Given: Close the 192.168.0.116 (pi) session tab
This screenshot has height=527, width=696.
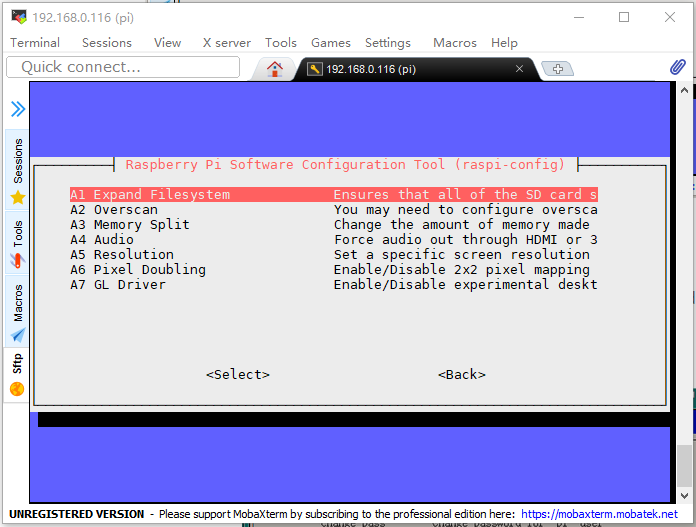Looking at the screenshot, I should coord(519,69).
